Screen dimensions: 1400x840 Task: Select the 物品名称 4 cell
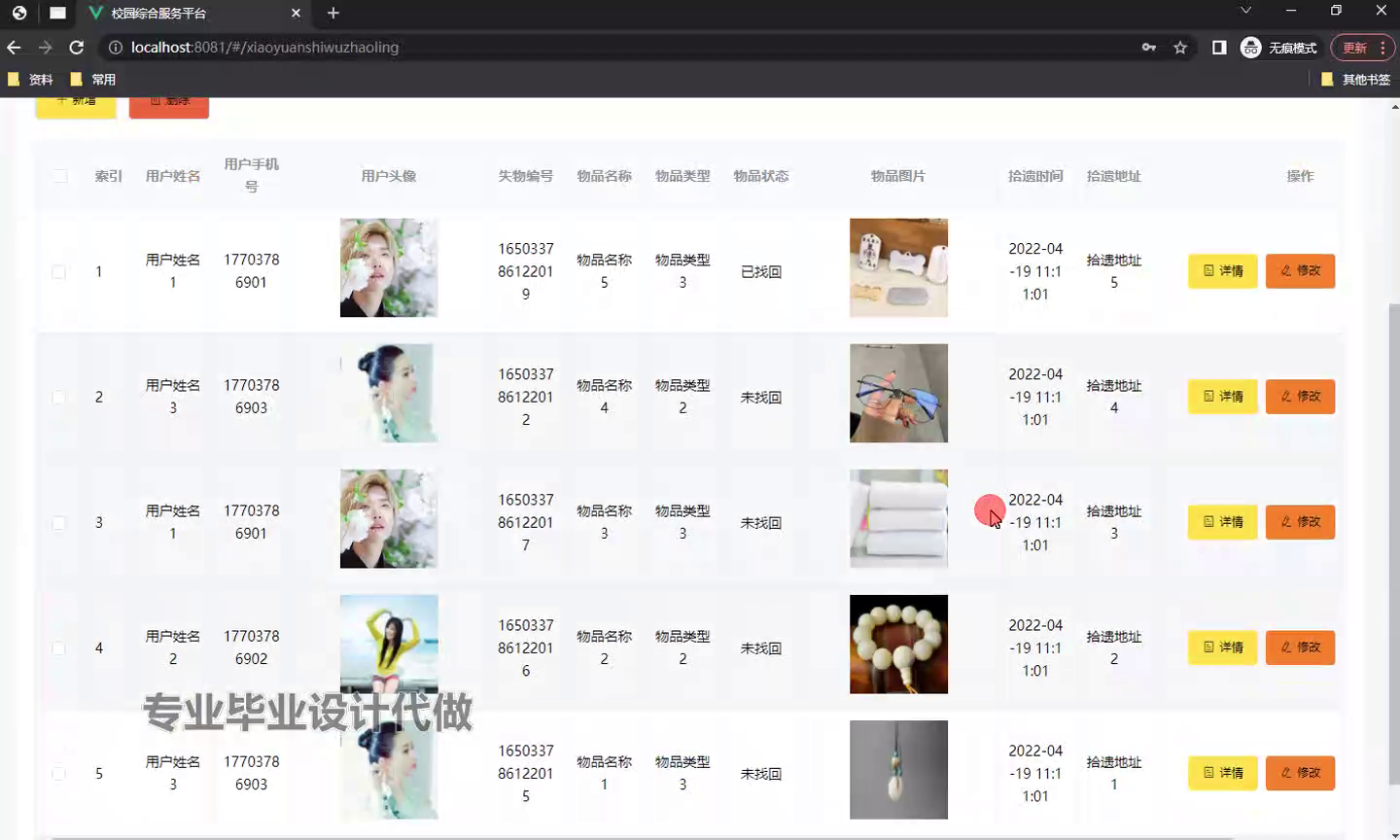tap(605, 397)
